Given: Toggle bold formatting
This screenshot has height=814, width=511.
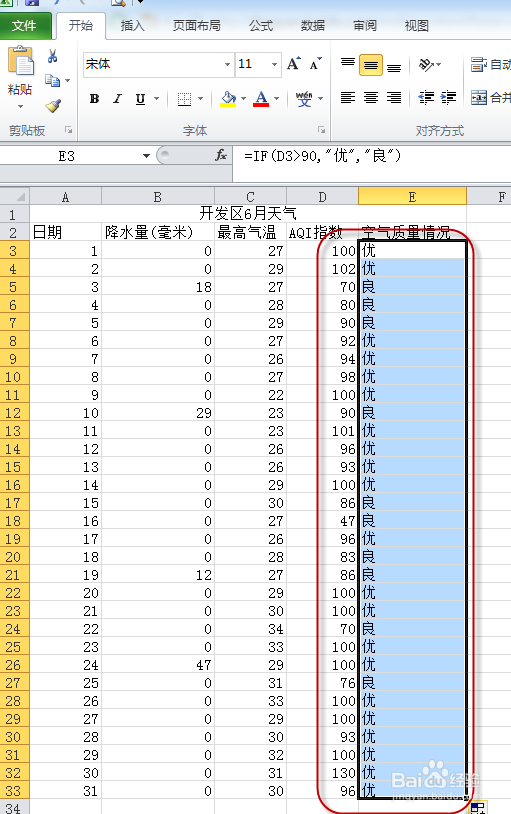Looking at the screenshot, I should tap(94, 99).
